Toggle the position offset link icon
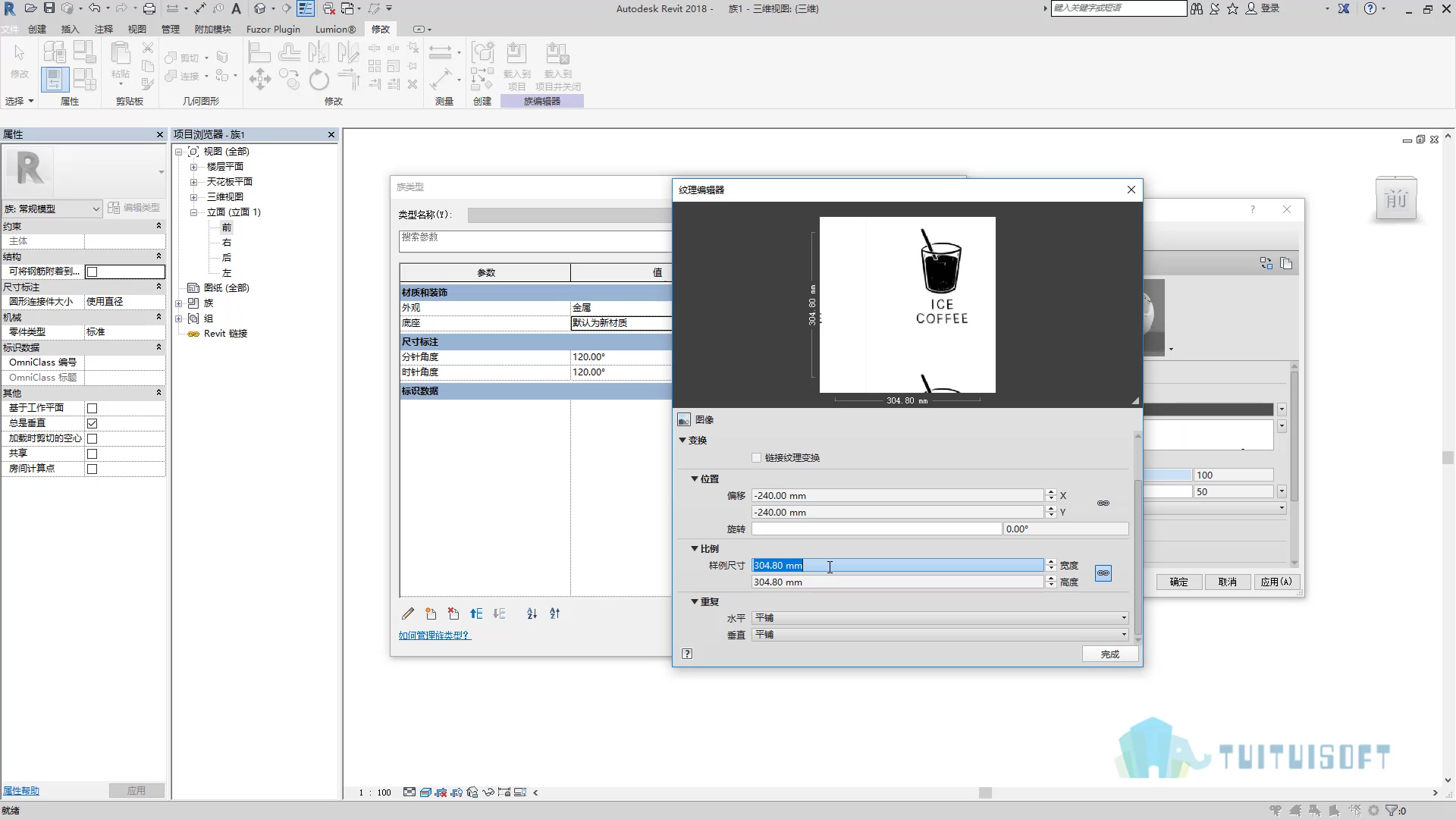 [1103, 504]
